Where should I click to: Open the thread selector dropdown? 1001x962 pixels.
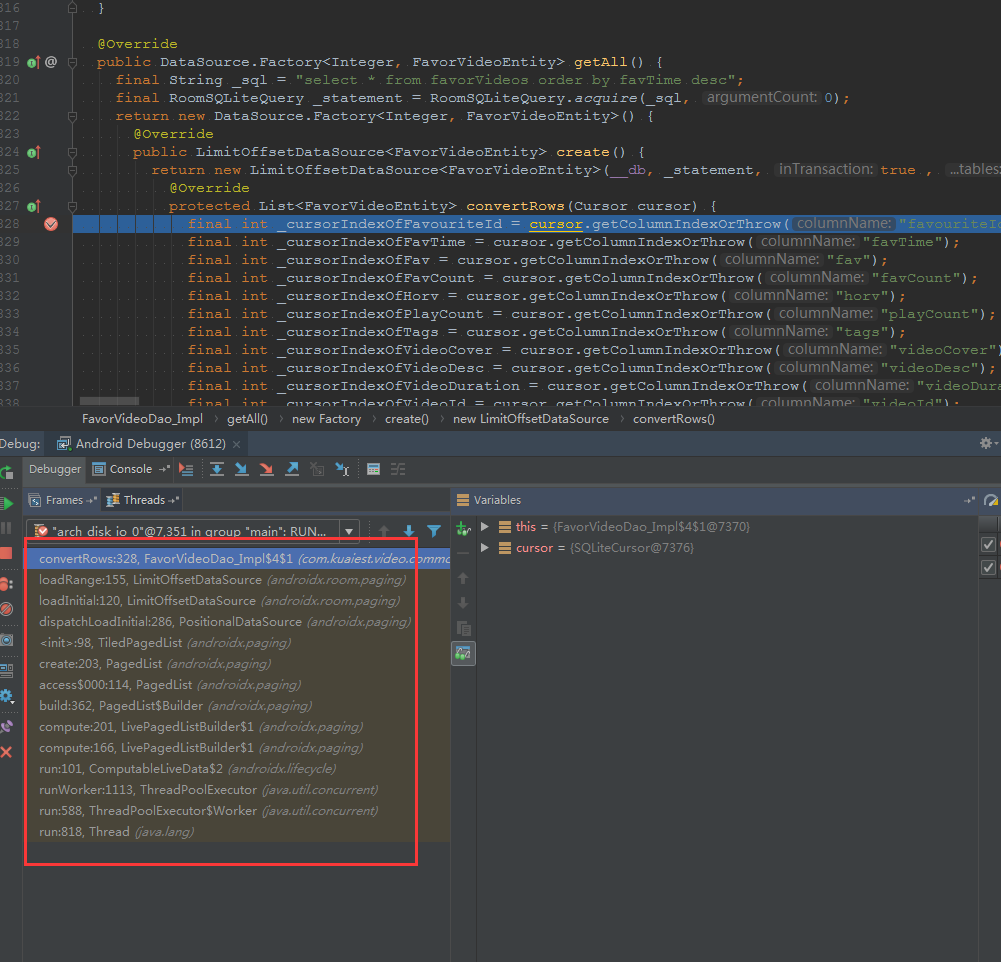point(349,530)
